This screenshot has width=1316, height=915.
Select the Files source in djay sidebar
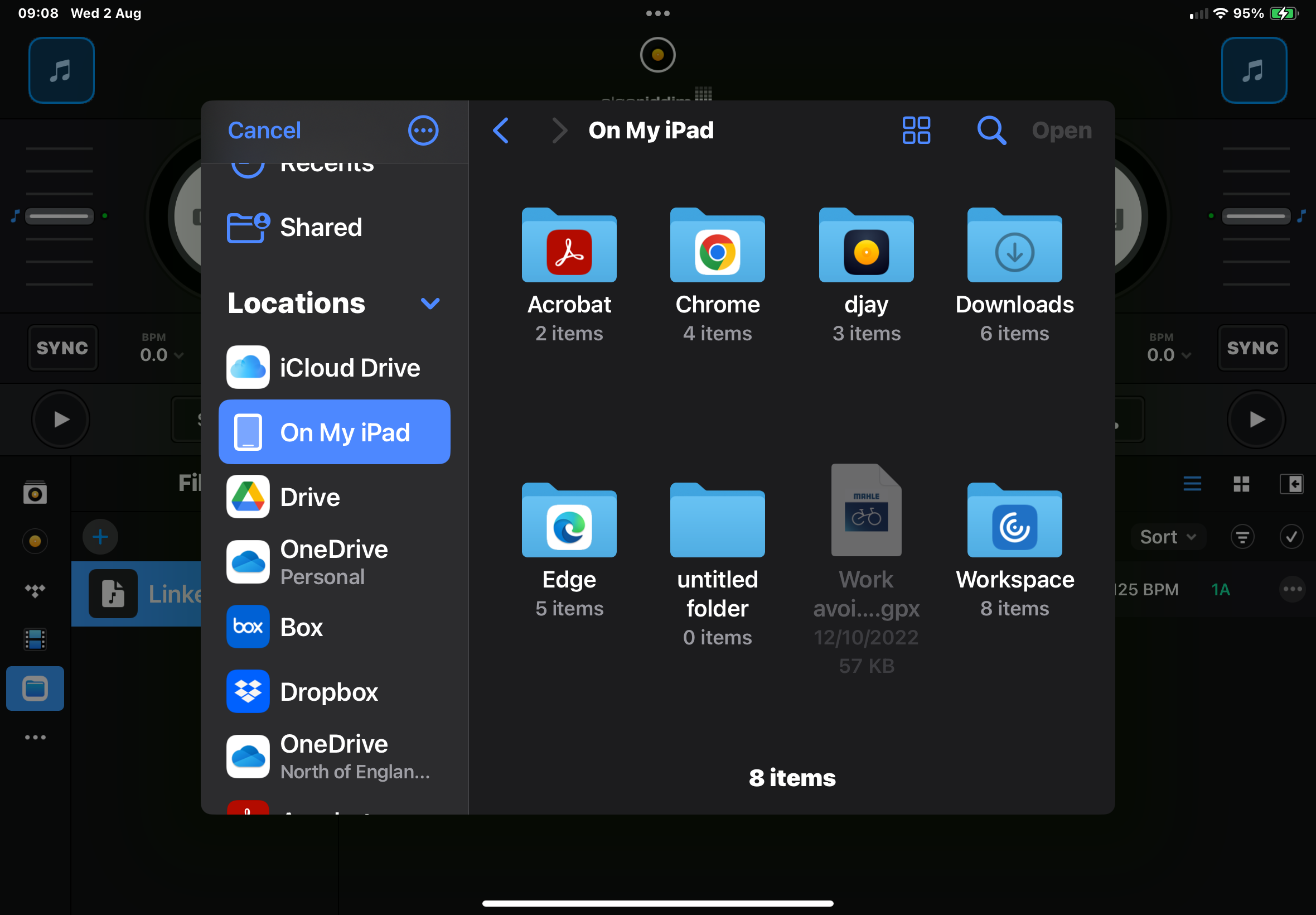(35, 688)
